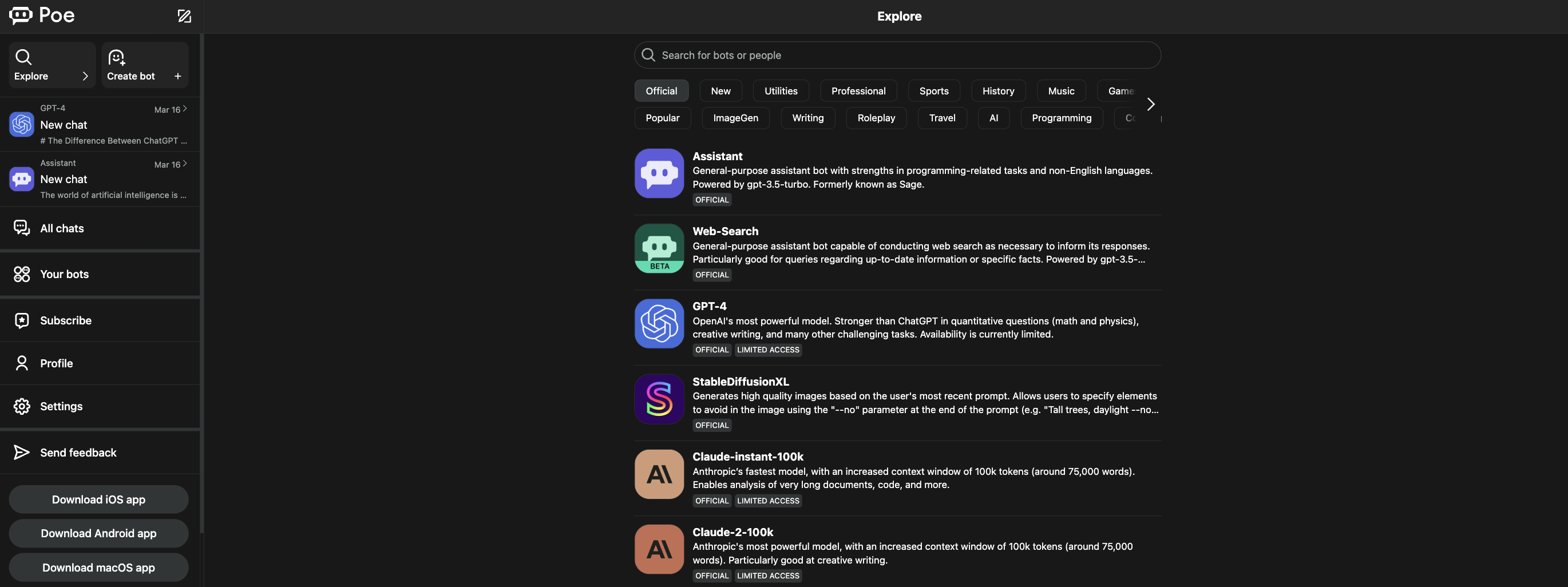Select the Writing category tab
The width and height of the screenshot is (1568, 587).
(x=807, y=118)
